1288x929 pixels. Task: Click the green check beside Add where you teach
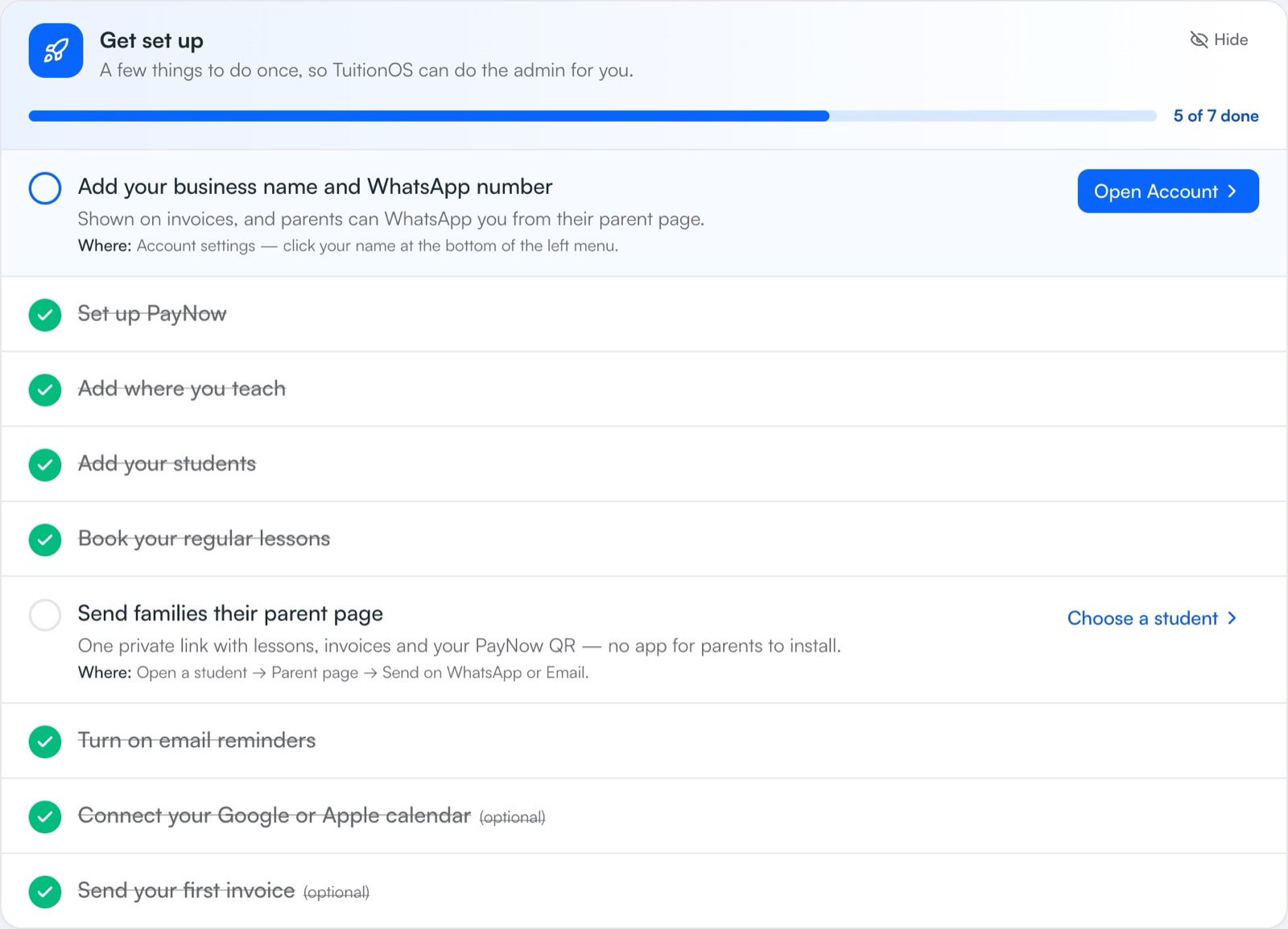[45, 390]
